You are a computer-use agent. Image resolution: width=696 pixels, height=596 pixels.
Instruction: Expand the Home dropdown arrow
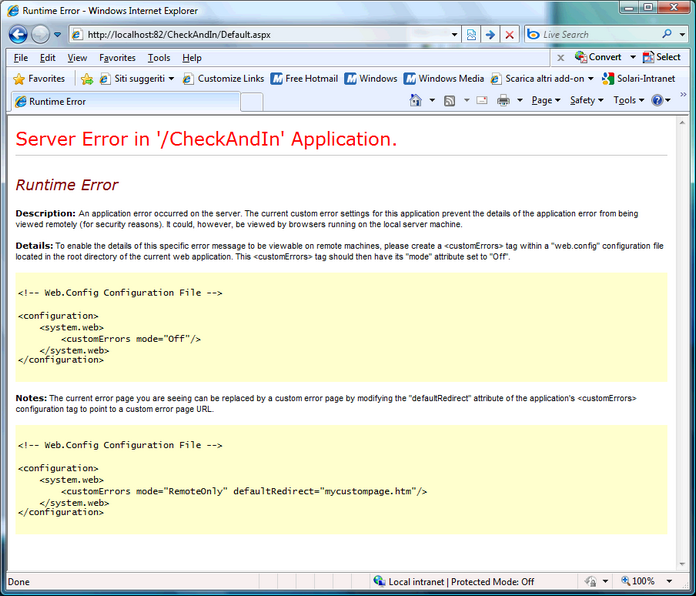coord(432,100)
